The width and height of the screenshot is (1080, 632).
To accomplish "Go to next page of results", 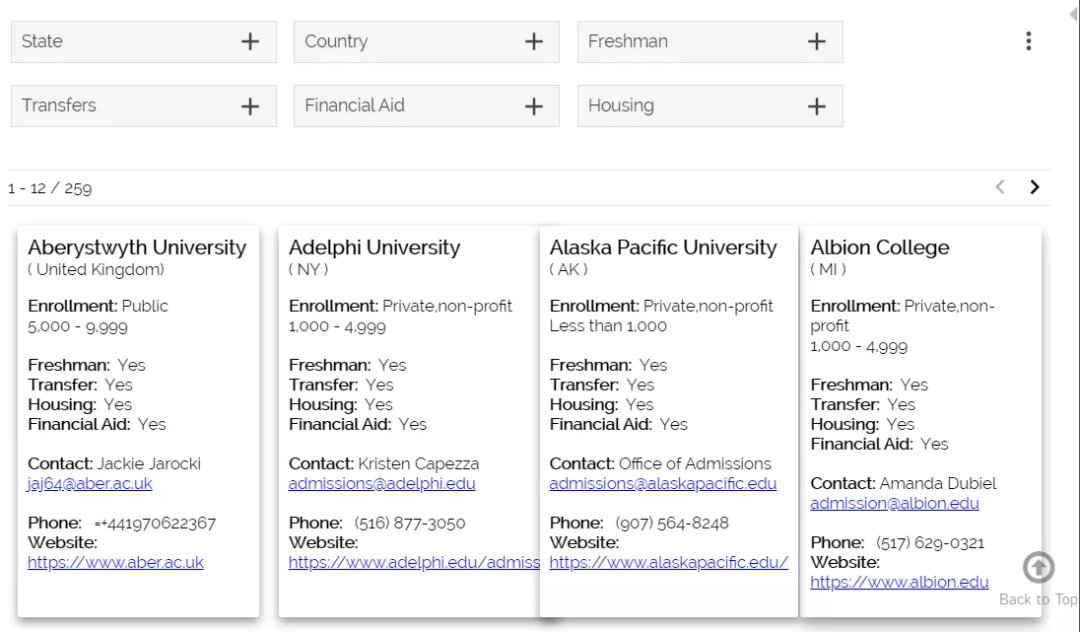I will [1035, 187].
